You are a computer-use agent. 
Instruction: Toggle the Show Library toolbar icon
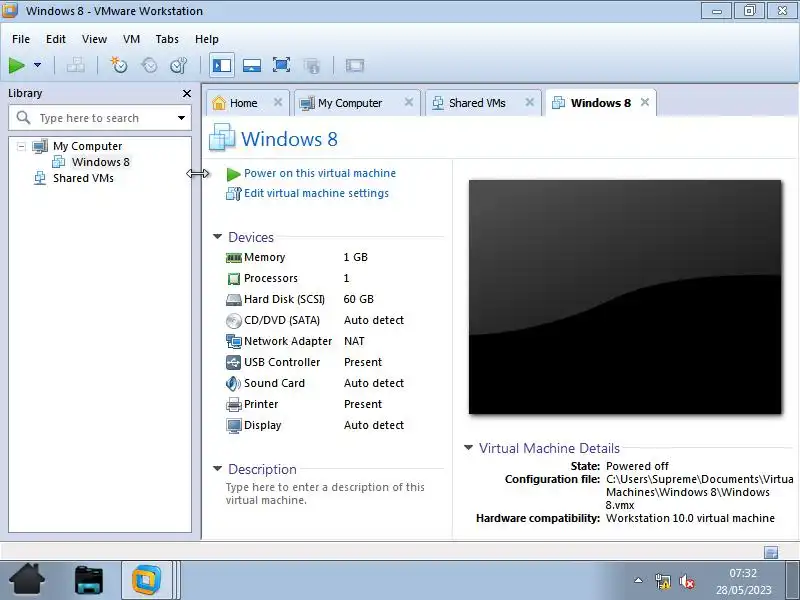[221, 65]
